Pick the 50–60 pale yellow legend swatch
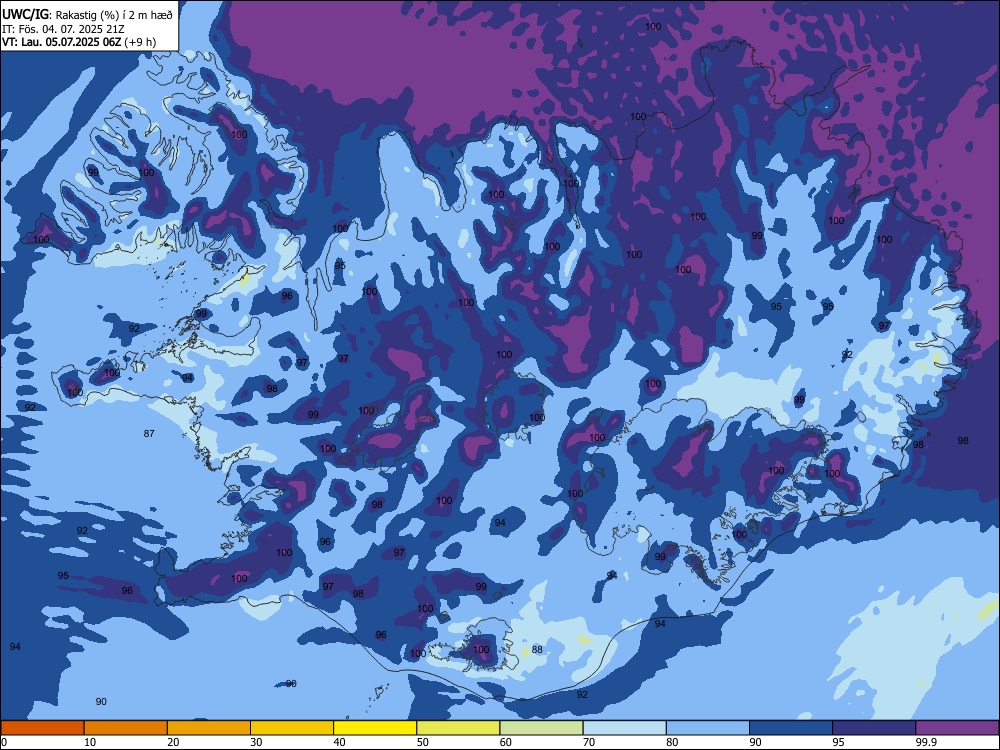 click(x=459, y=728)
